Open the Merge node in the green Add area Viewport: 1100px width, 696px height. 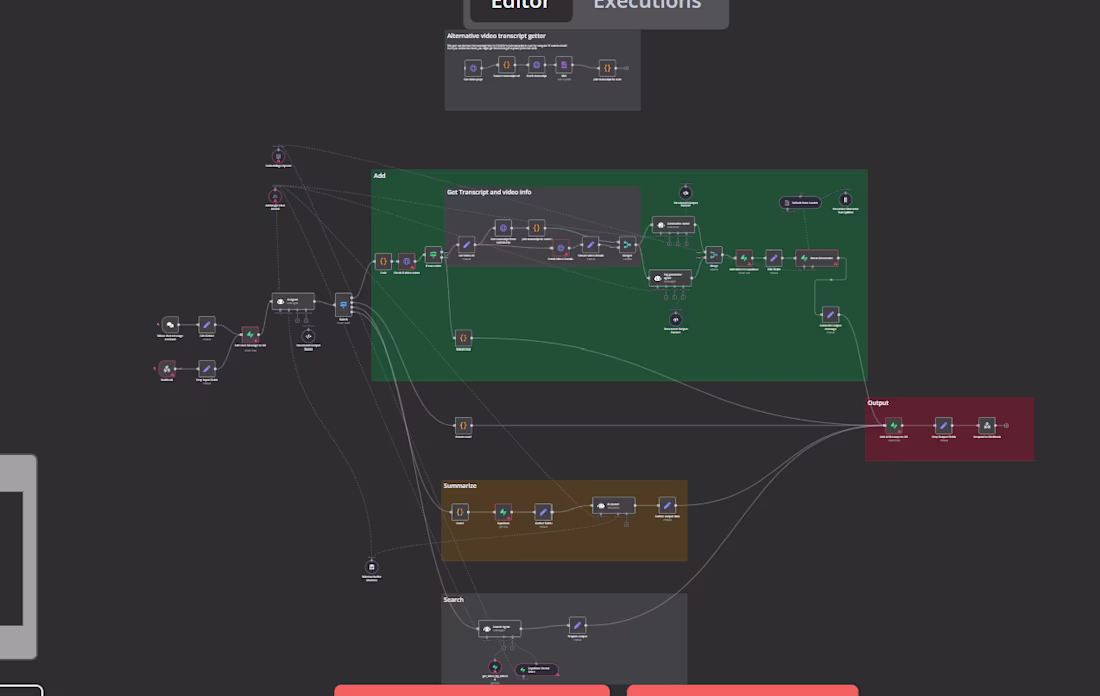point(712,254)
